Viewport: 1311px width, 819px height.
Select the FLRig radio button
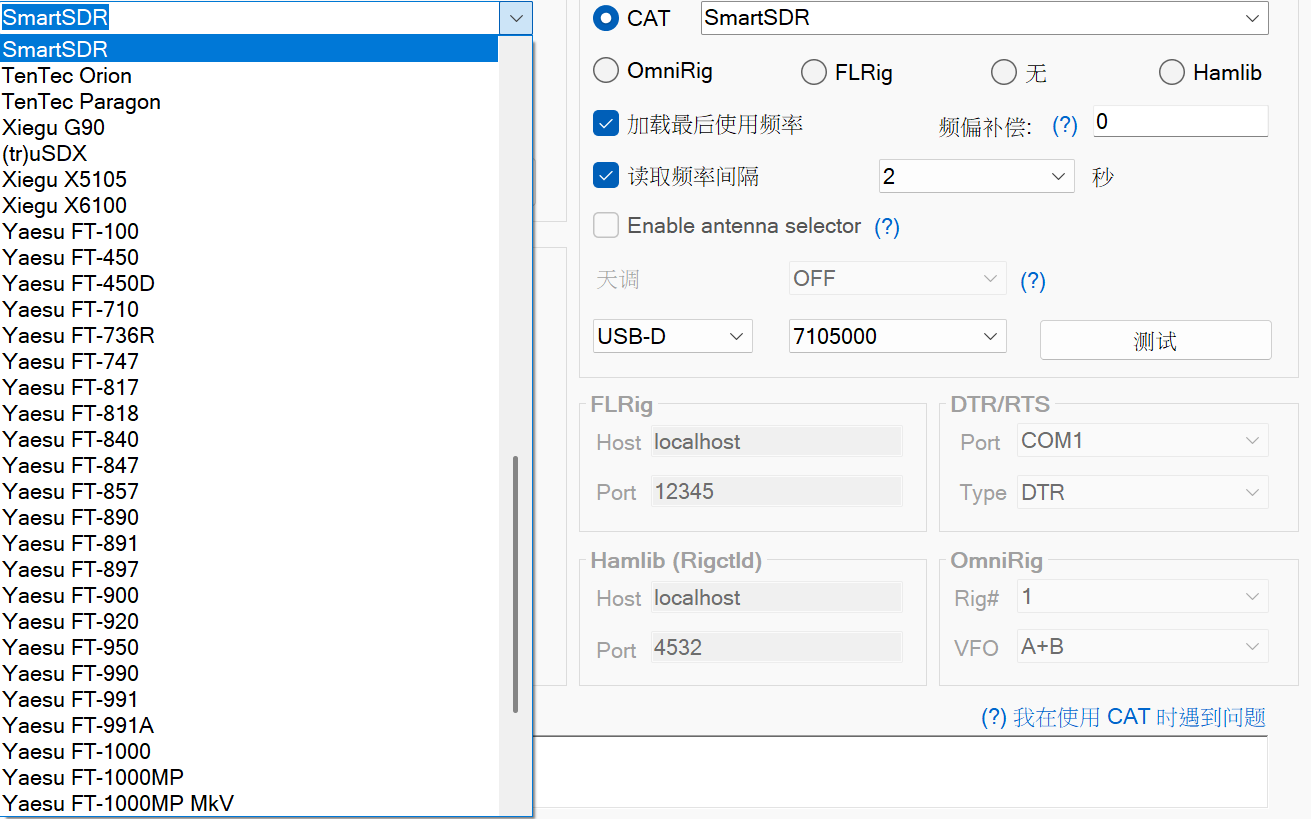pyautogui.click(x=814, y=72)
